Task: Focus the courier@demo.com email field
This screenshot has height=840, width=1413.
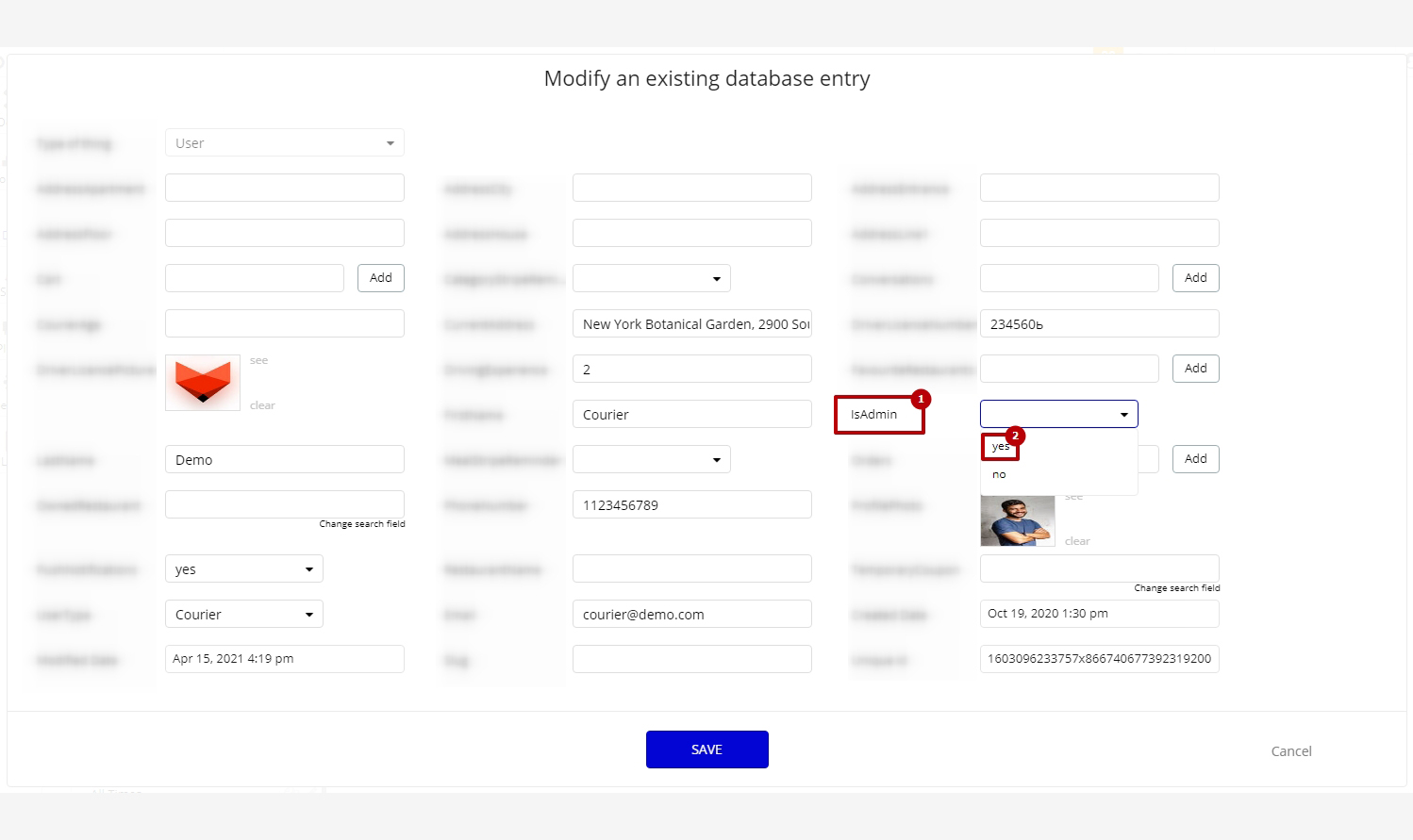Action: tap(691, 615)
